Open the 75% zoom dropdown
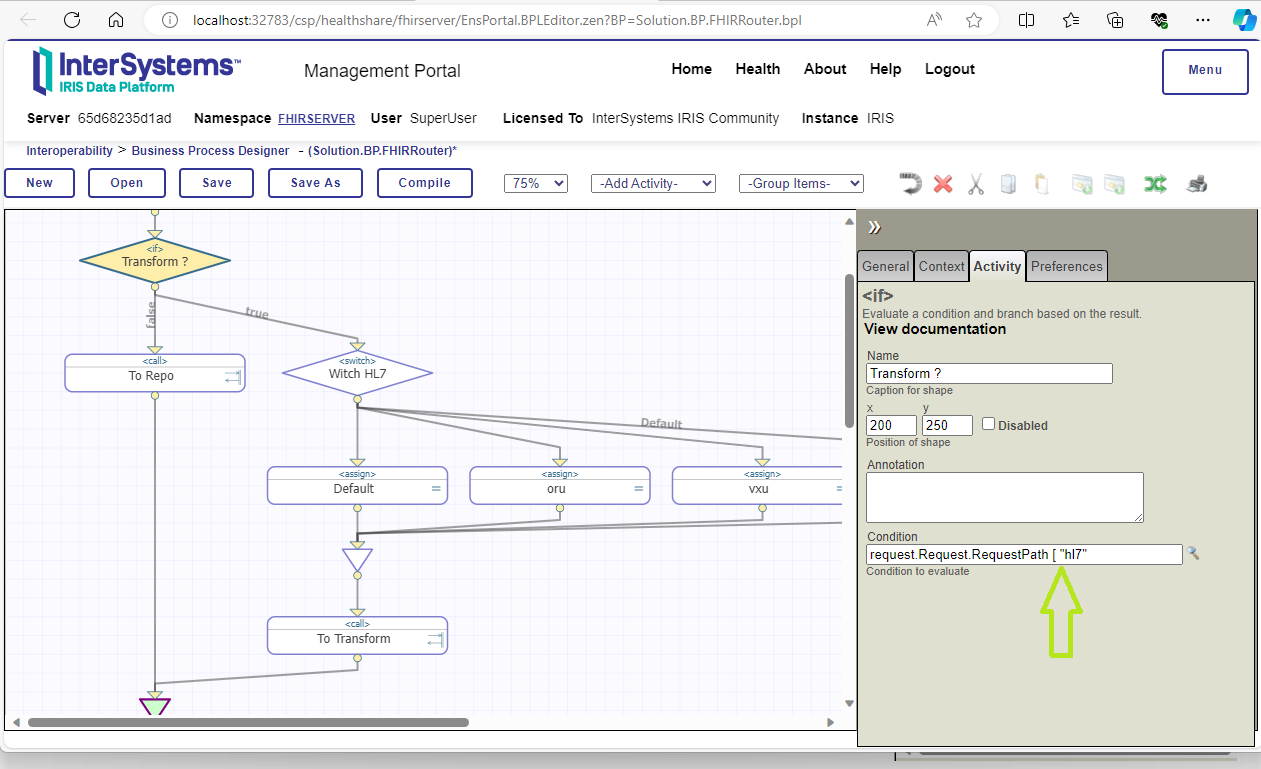The width and height of the screenshot is (1261, 769). pyautogui.click(x=539, y=183)
